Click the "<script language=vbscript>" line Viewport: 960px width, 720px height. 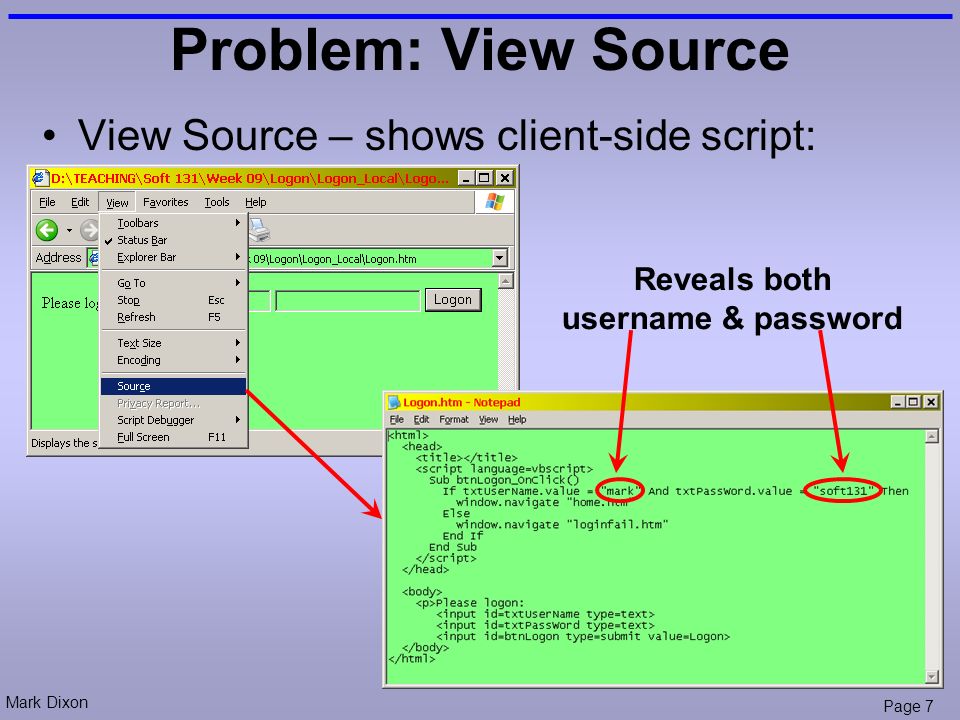point(504,469)
